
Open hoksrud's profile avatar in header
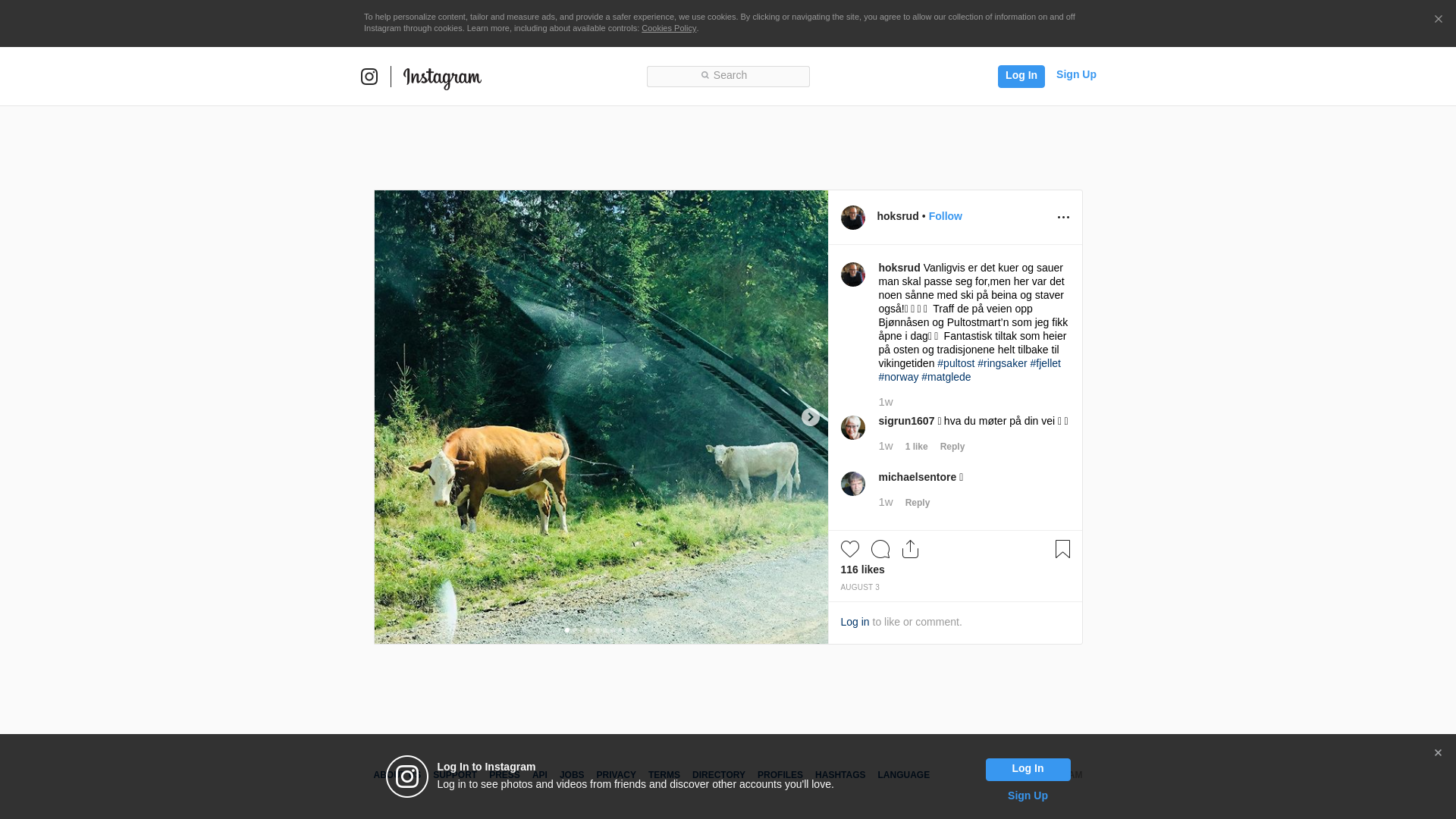coord(852,218)
